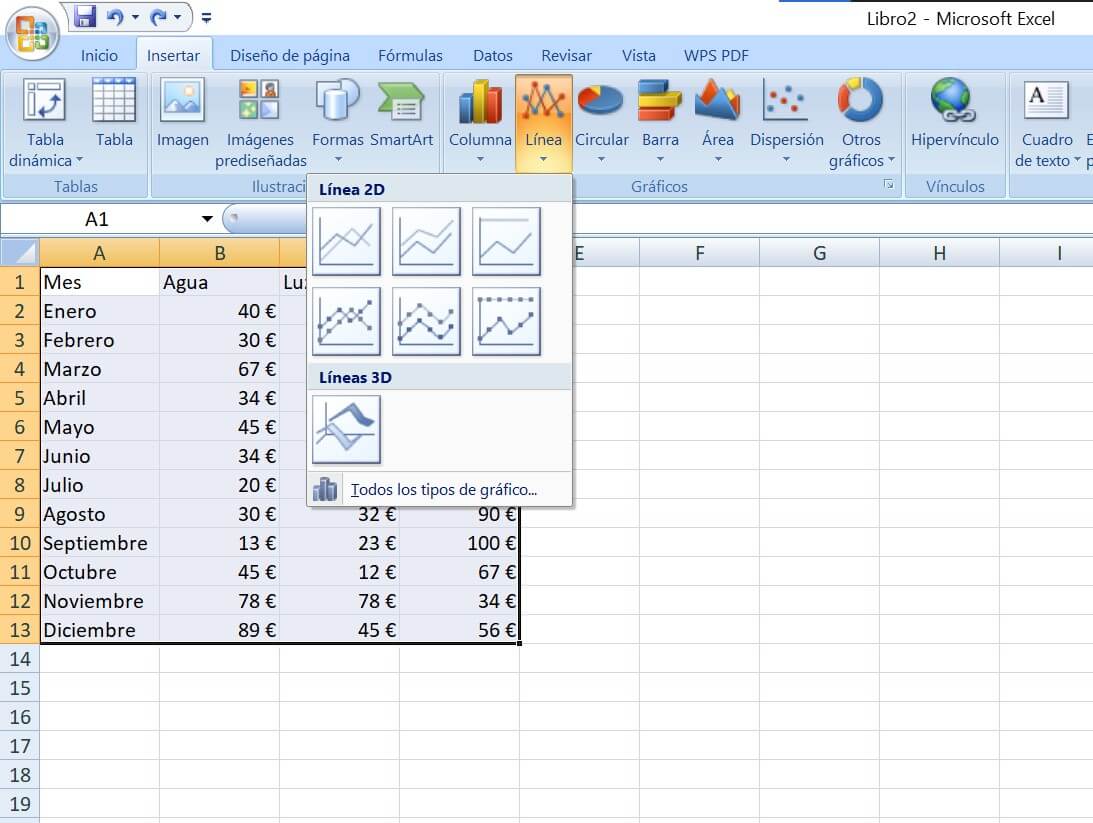Select row 14 header

pyautogui.click(x=20, y=659)
